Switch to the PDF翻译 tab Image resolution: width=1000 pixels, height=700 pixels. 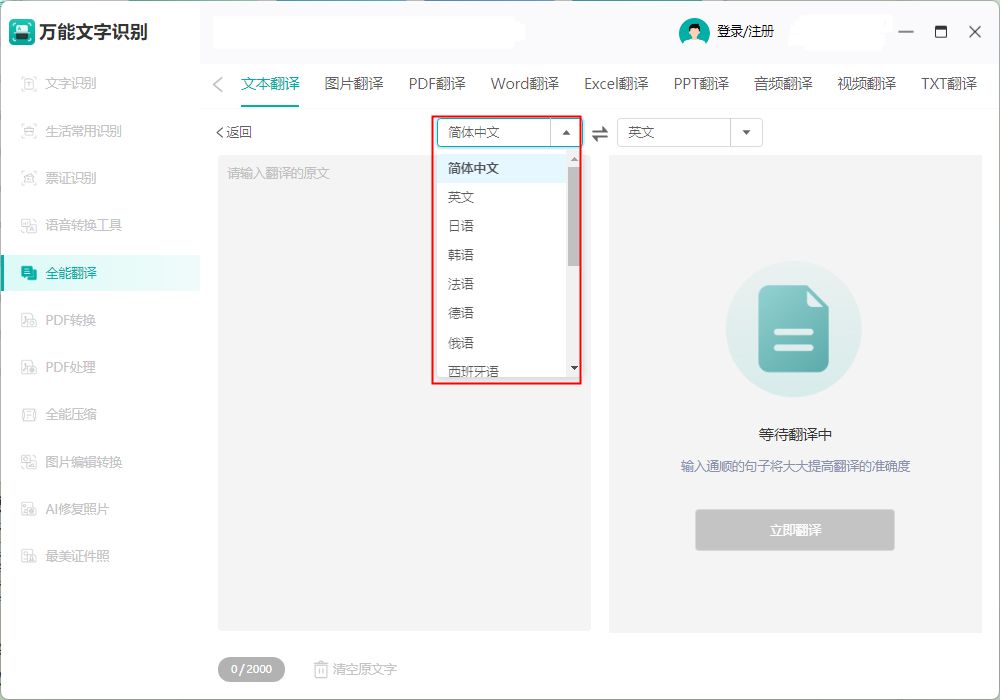[437, 84]
